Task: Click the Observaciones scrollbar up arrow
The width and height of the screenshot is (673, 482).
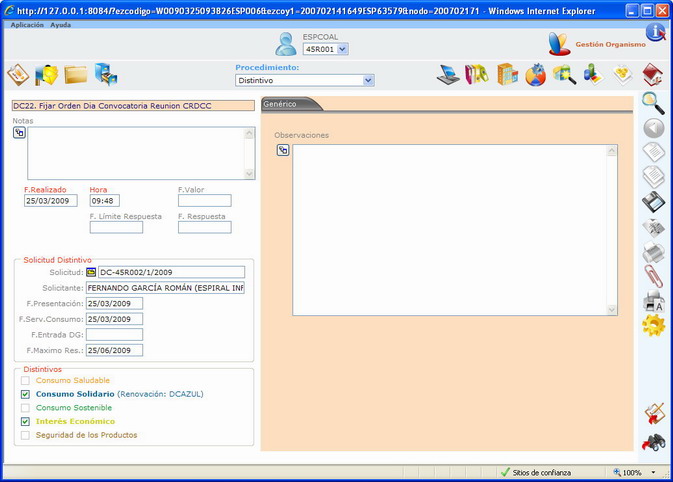Action: click(x=612, y=151)
